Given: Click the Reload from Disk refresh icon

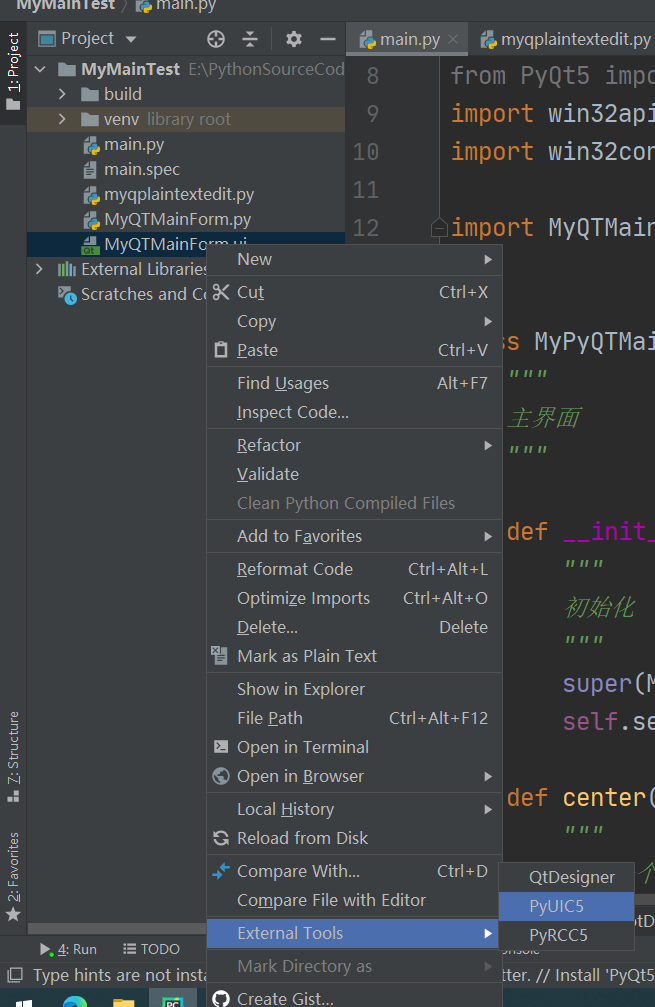Looking at the screenshot, I should point(220,838).
